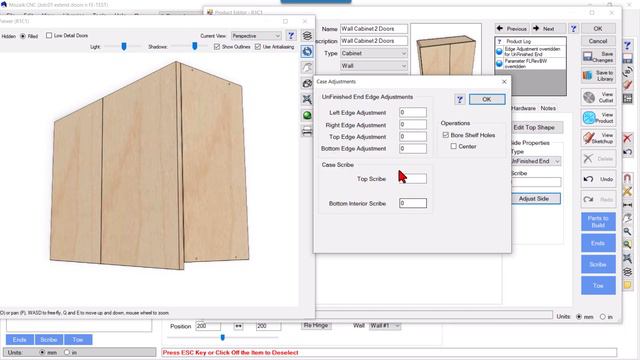Screen dimensions: 640x360
Task: Toggle Low Detail Doors checkbox
Action: click(x=49, y=36)
